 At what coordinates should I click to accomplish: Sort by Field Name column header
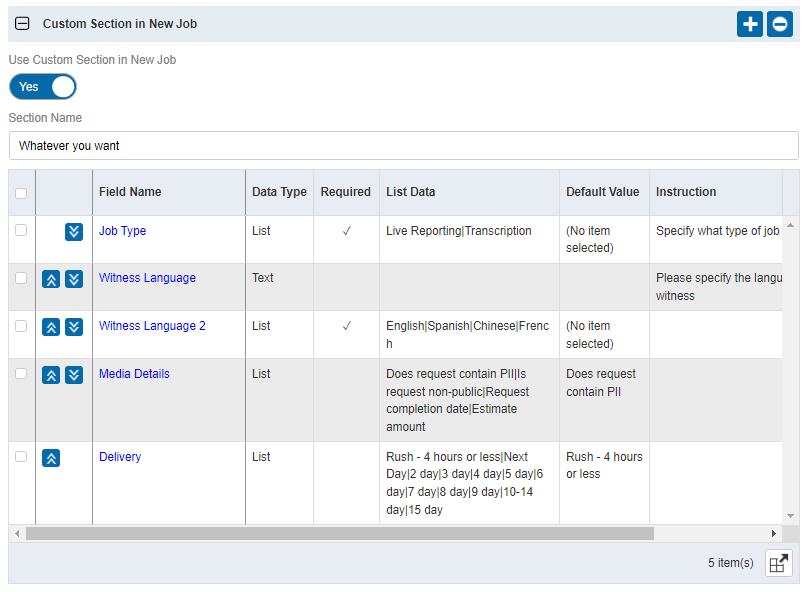(130, 192)
